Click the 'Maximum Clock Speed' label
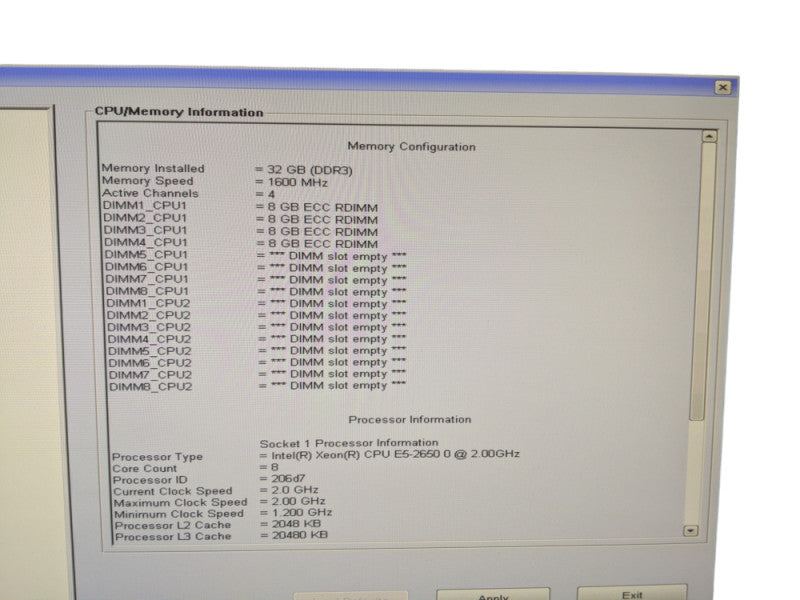Viewport: 800px width, 600px height. pos(181,503)
